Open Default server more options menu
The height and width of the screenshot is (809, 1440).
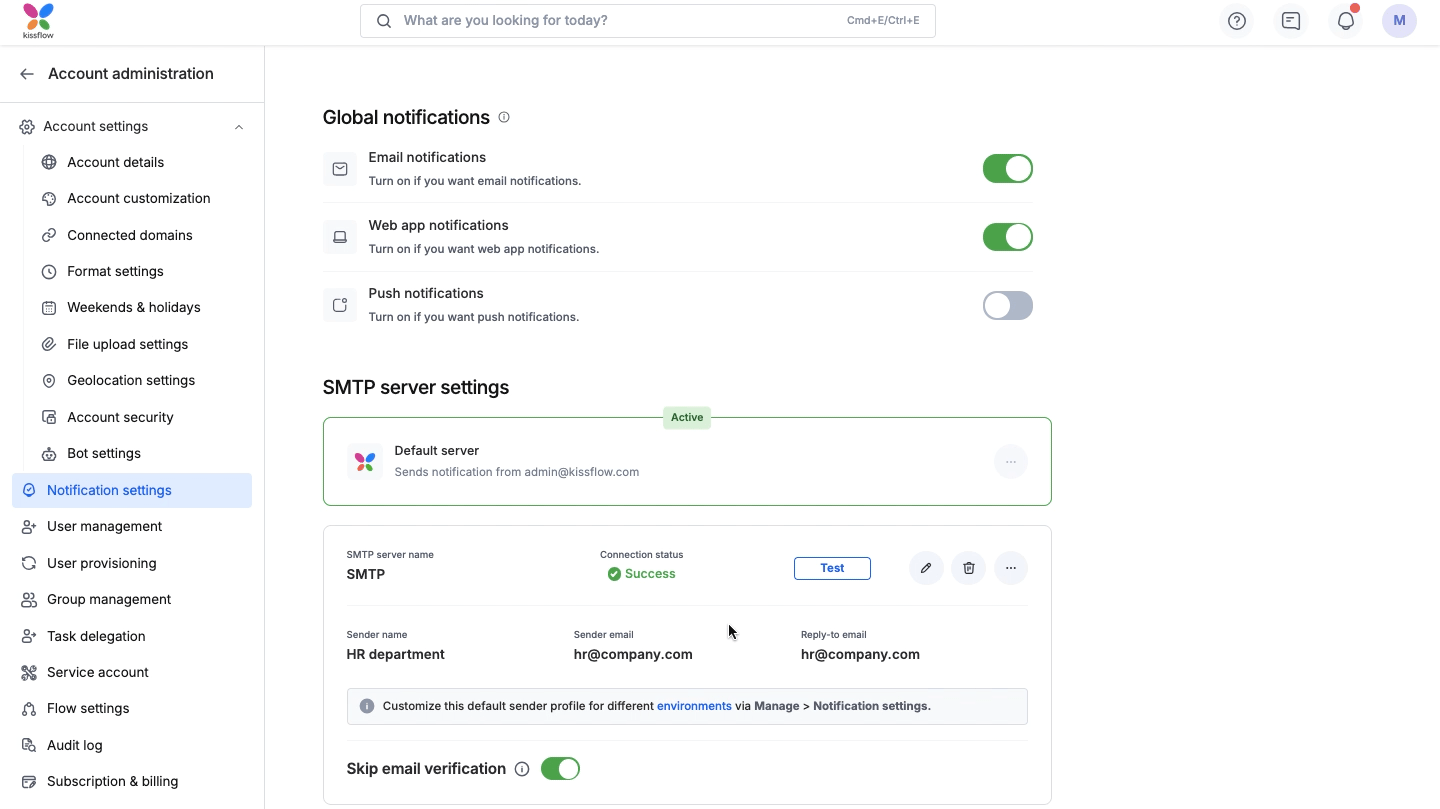(x=1010, y=462)
